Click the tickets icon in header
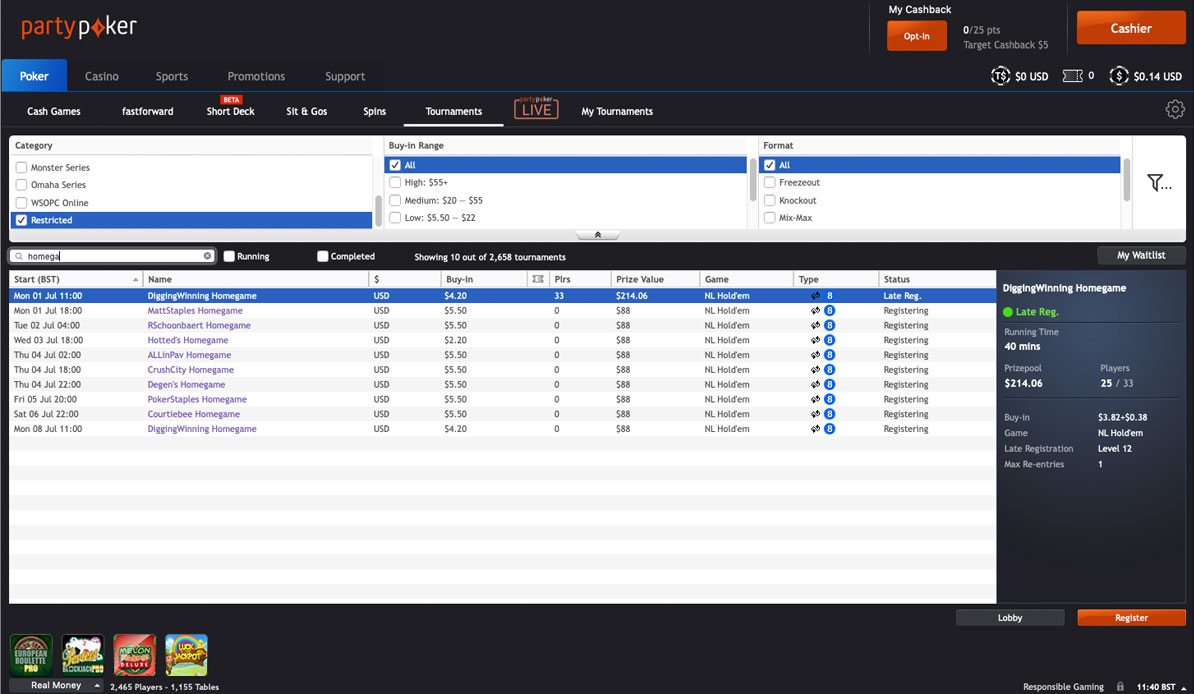 (x=1072, y=75)
